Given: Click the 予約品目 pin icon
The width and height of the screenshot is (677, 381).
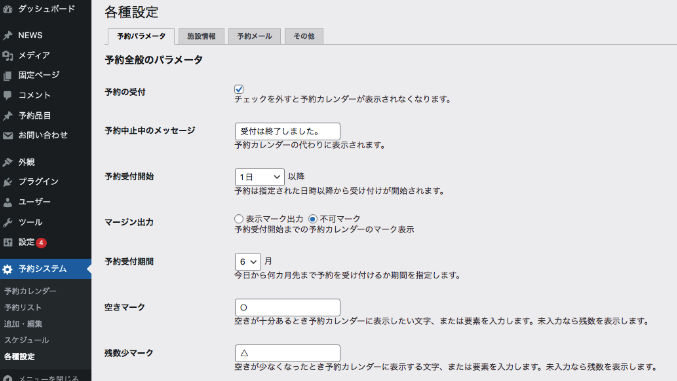Looking at the screenshot, I should 8,116.
